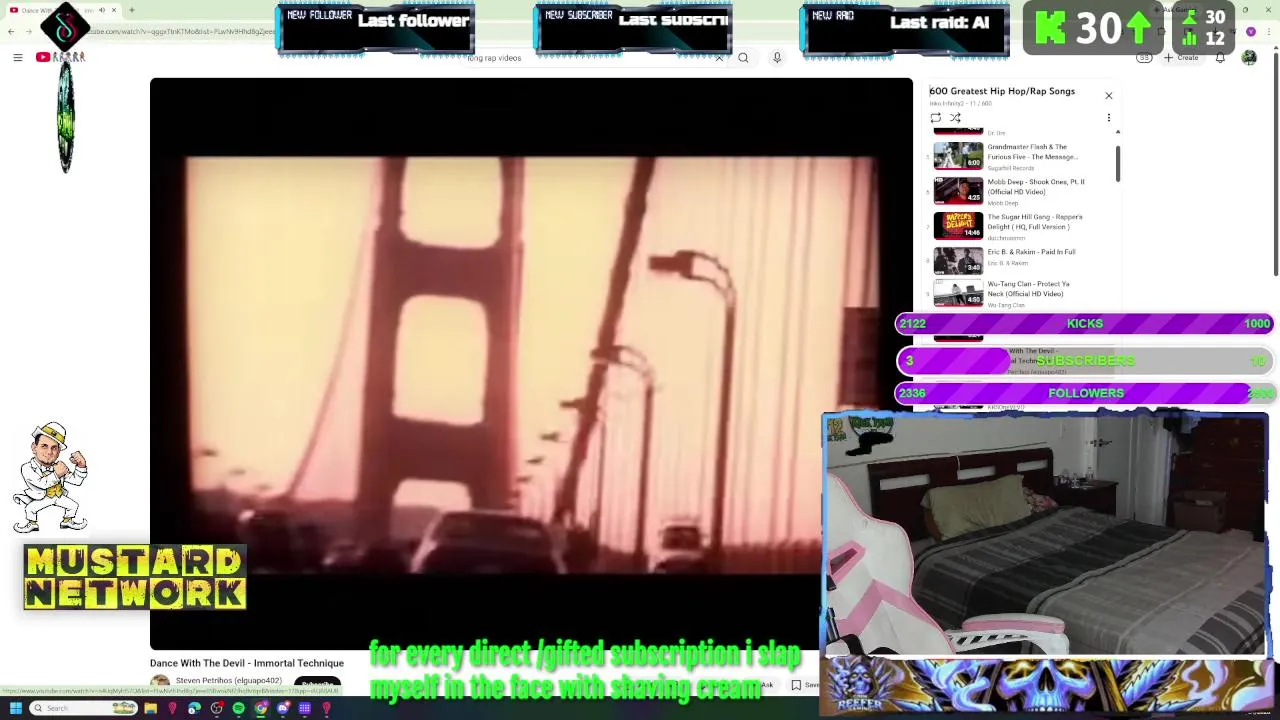Screen dimensions: 1280x720
Task: Play the Mobb Deep video thumbnail
Action: (x=958, y=190)
